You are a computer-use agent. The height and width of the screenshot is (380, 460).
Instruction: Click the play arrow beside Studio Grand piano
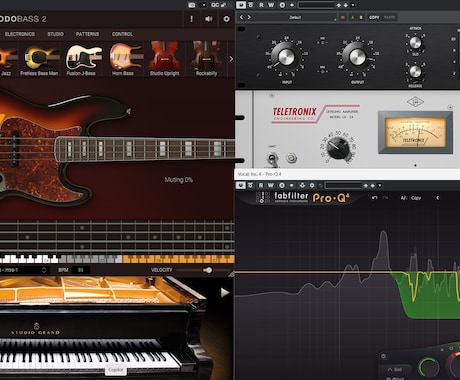(225, 293)
